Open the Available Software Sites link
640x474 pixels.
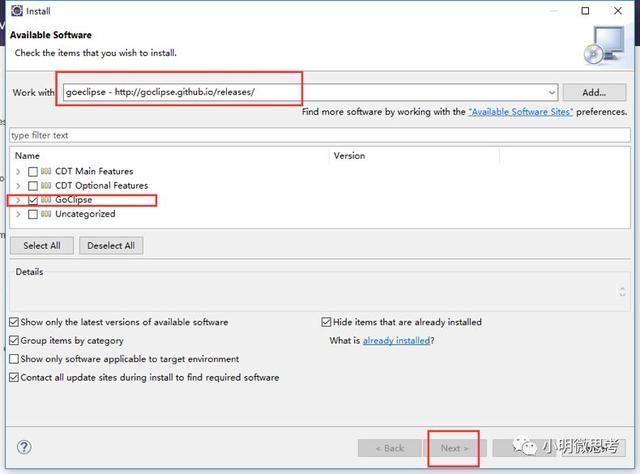point(520,112)
